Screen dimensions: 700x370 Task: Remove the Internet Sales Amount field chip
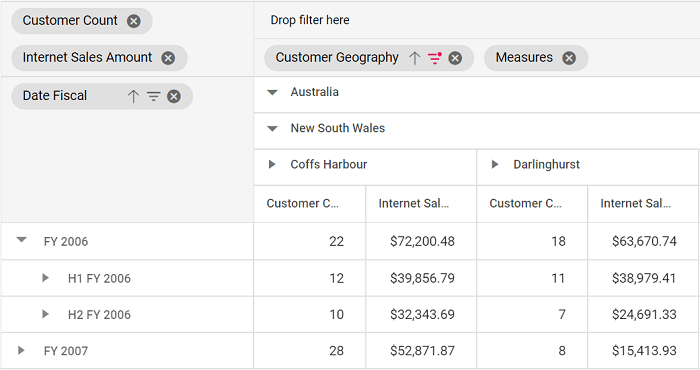pyautogui.click(x=168, y=58)
